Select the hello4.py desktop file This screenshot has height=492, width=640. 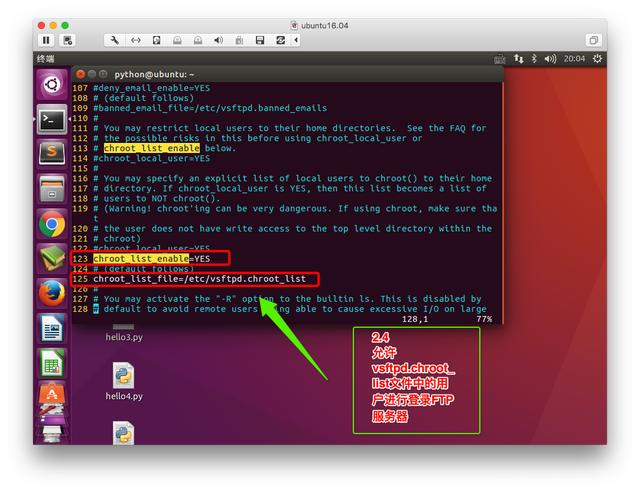(x=124, y=382)
